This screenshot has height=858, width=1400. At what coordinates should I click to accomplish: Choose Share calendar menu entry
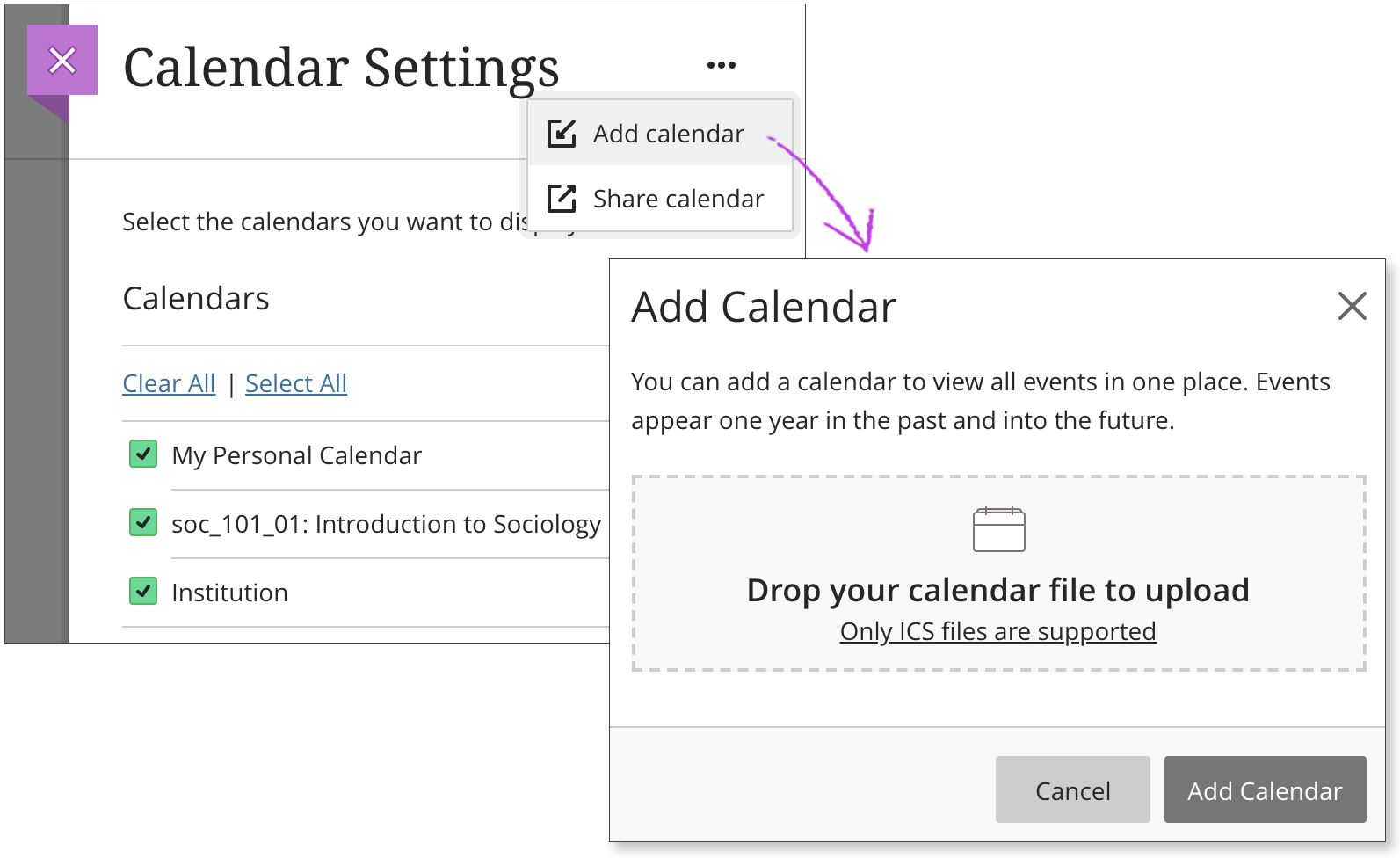pos(678,199)
